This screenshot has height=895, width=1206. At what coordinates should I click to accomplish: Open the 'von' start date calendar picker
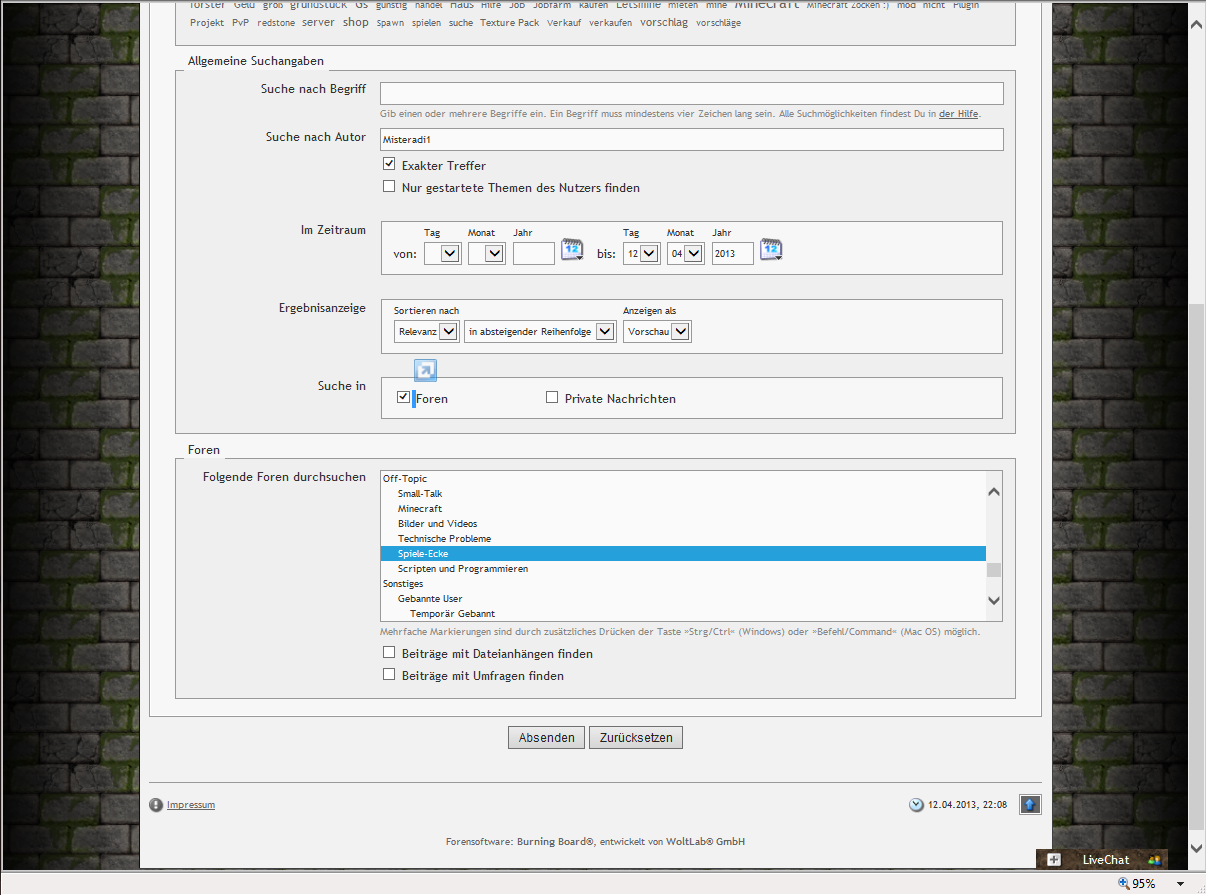571,250
